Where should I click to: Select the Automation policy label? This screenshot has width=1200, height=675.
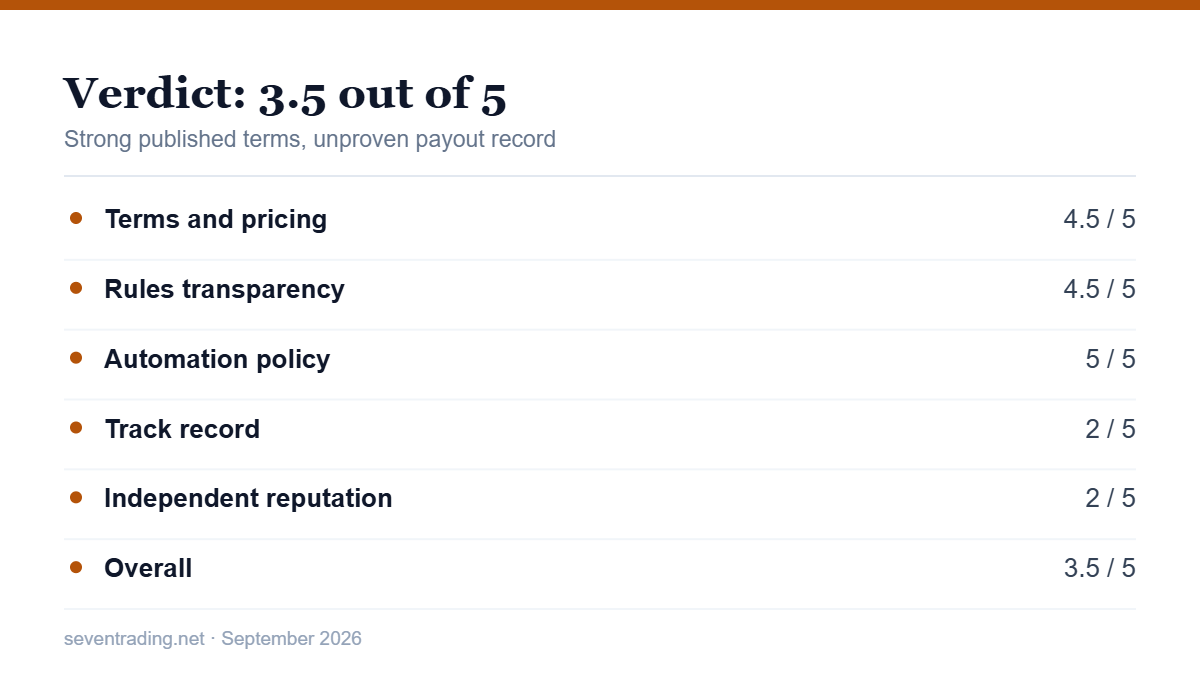[x=217, y=359]
